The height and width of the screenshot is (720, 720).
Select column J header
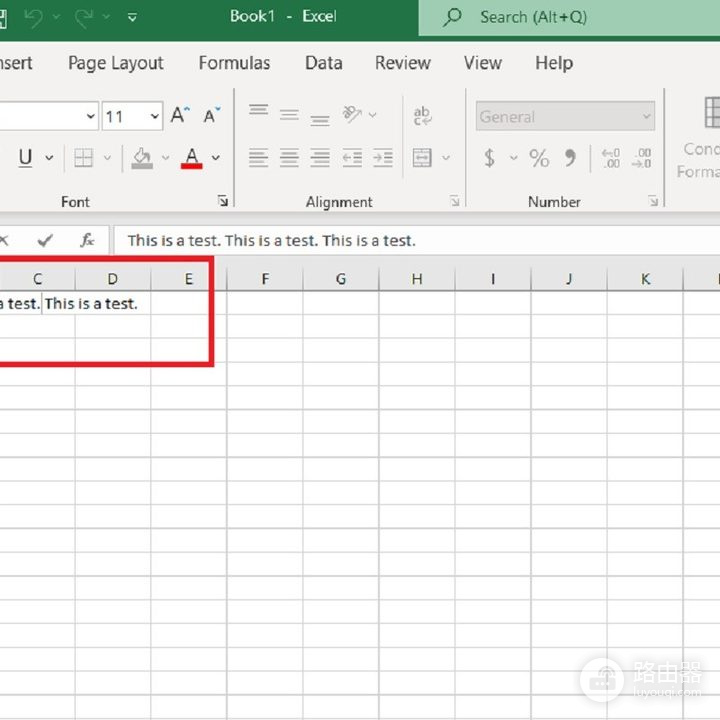tap(569, 278)
